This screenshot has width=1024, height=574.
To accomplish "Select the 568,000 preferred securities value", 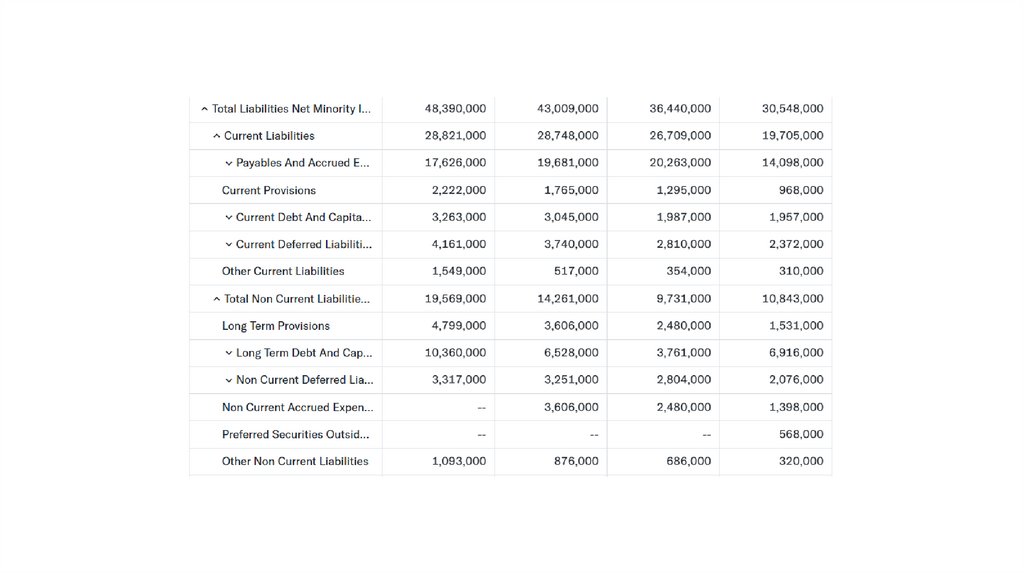I will pos(801,434).
